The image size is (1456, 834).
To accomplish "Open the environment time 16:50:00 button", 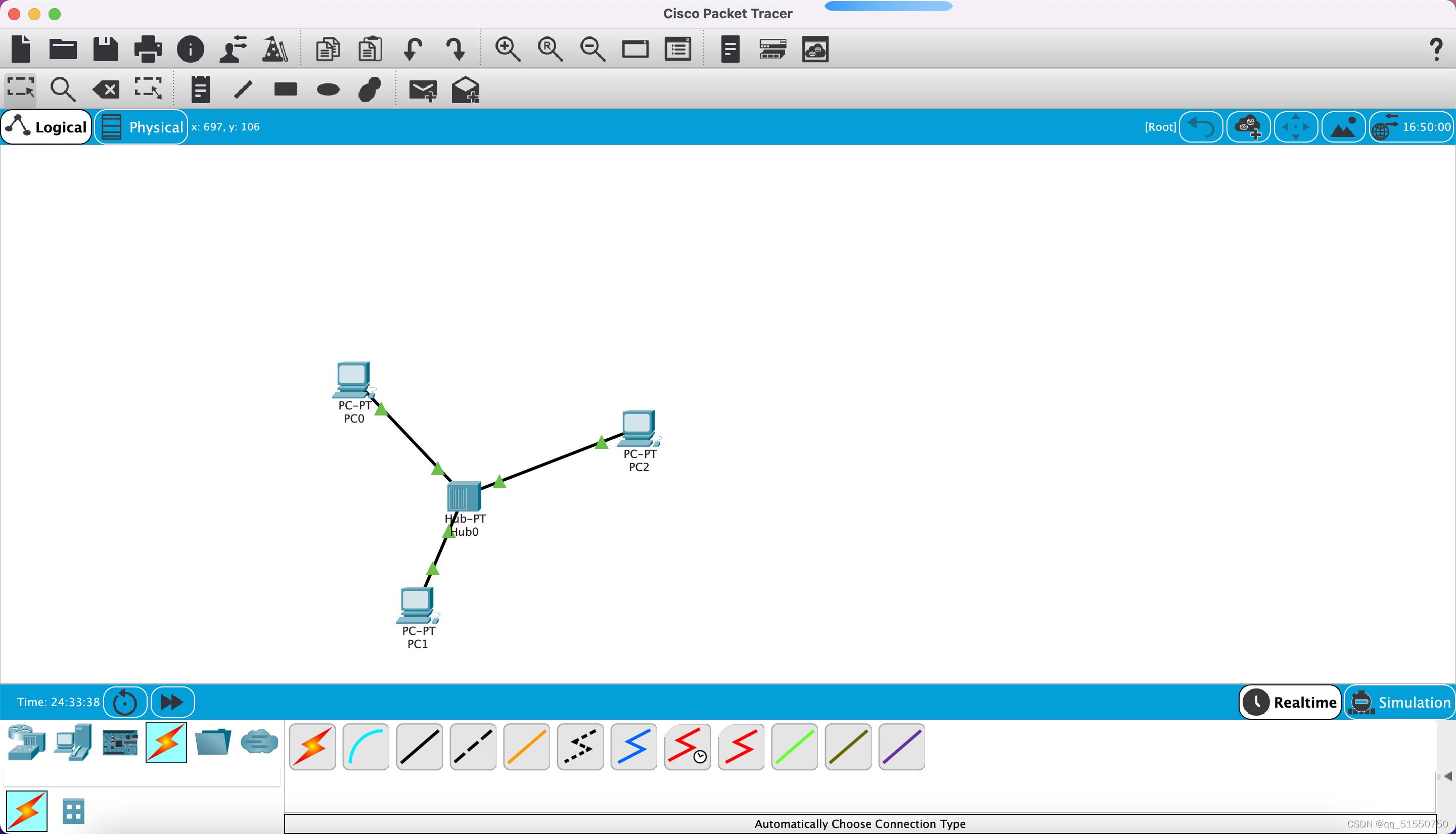I will click(x=1412, y=126).
